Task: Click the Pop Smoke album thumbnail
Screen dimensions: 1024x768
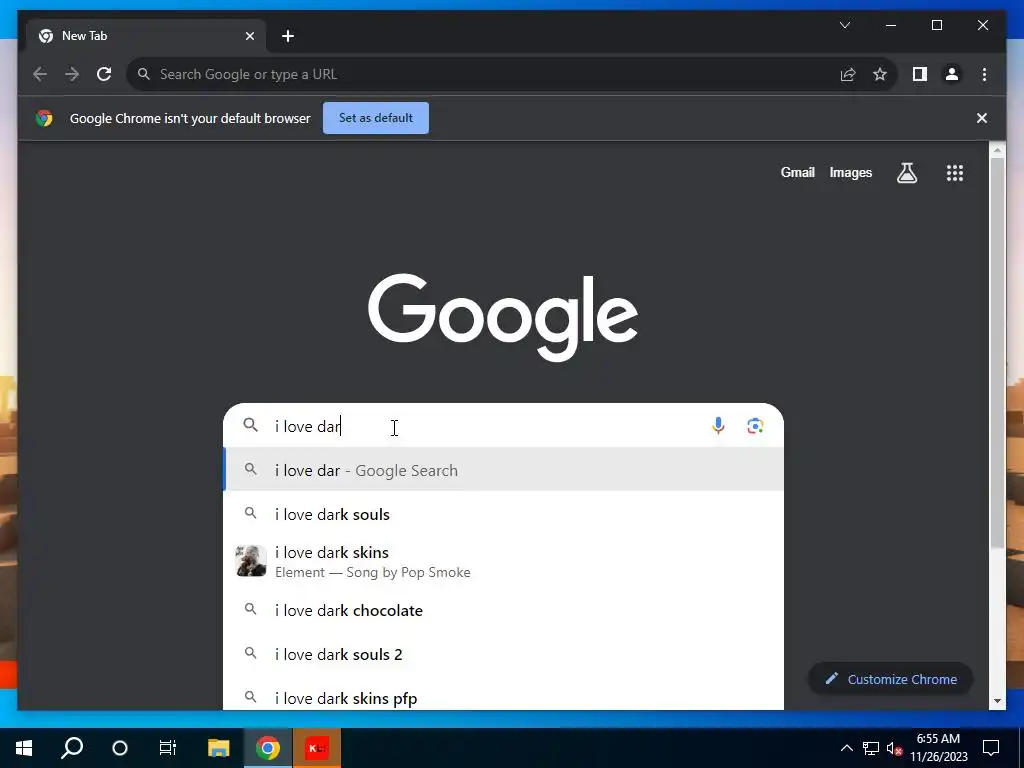Action: [251, 561]
